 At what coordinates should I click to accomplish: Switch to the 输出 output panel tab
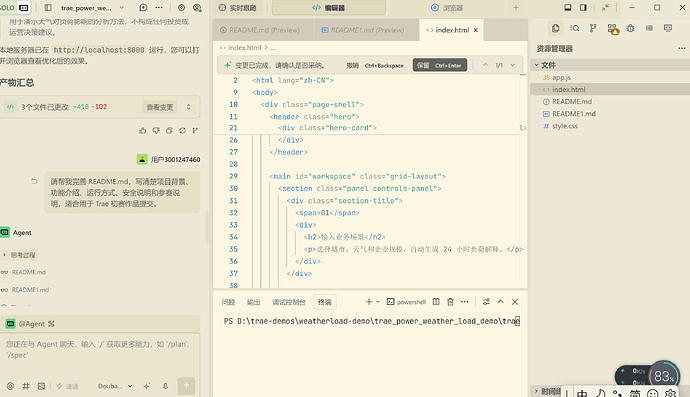click(x=253, y=302)
